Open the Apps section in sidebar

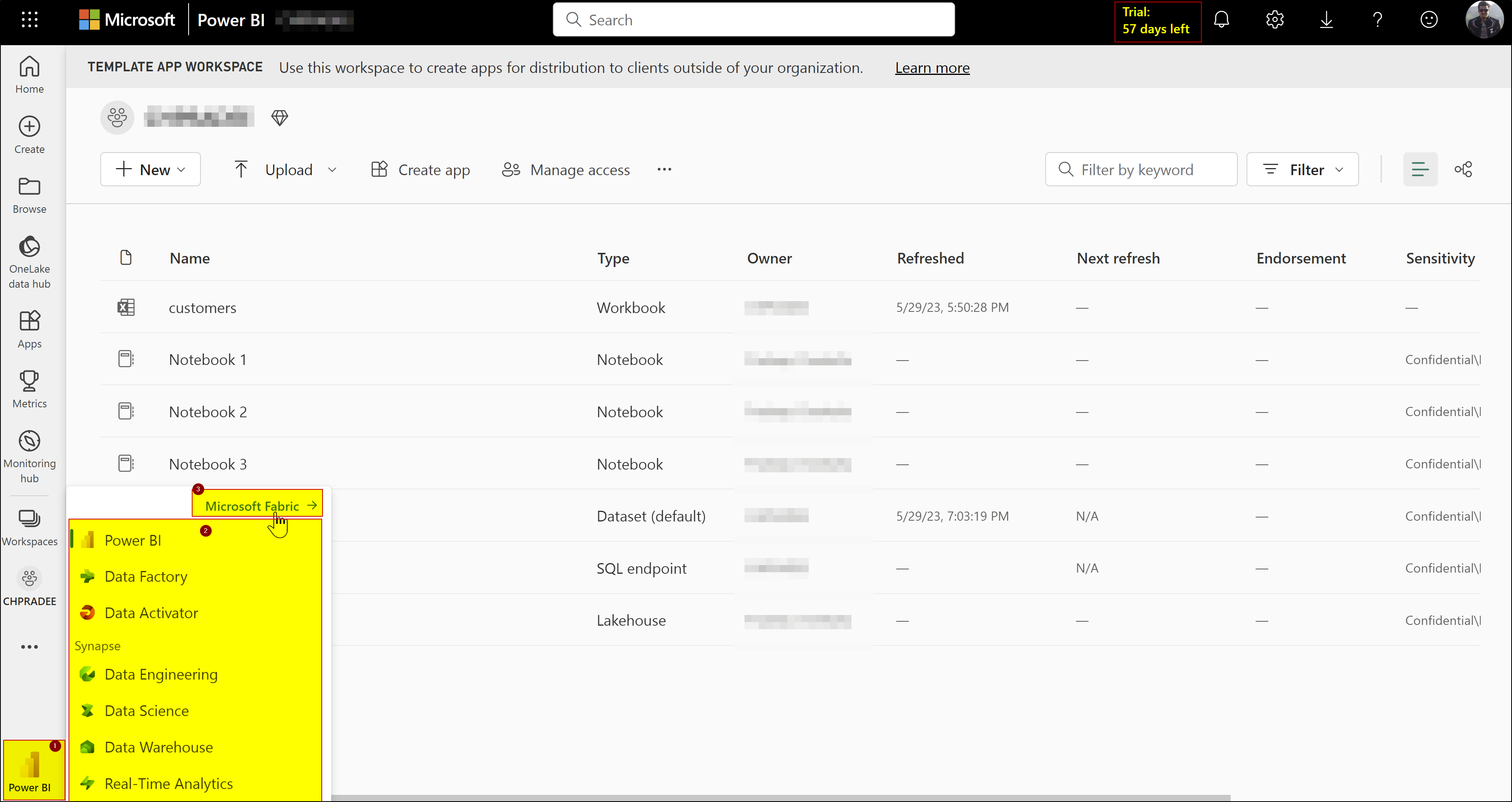(29, 329)
